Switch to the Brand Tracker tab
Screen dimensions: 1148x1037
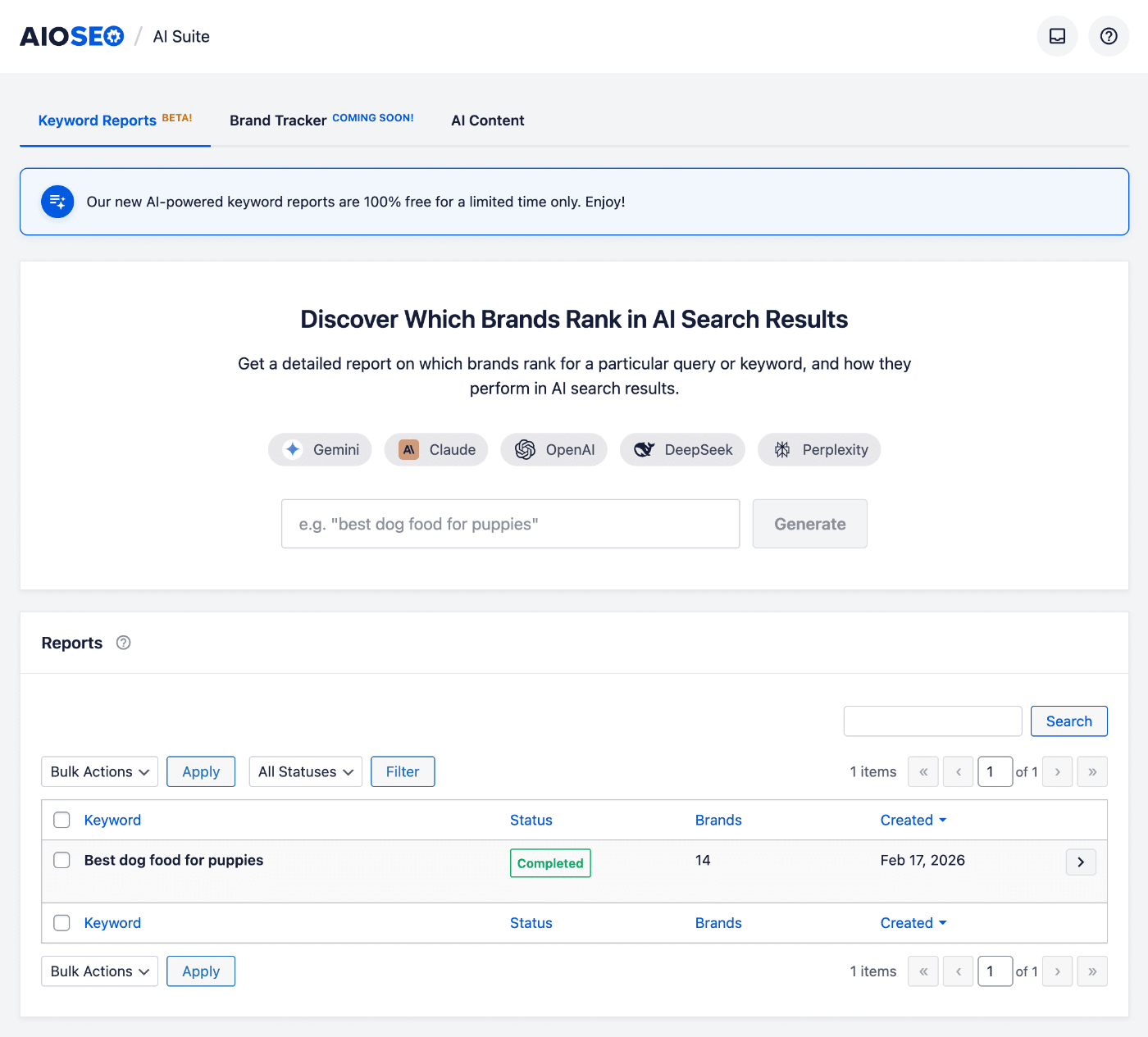coord(278,120)
